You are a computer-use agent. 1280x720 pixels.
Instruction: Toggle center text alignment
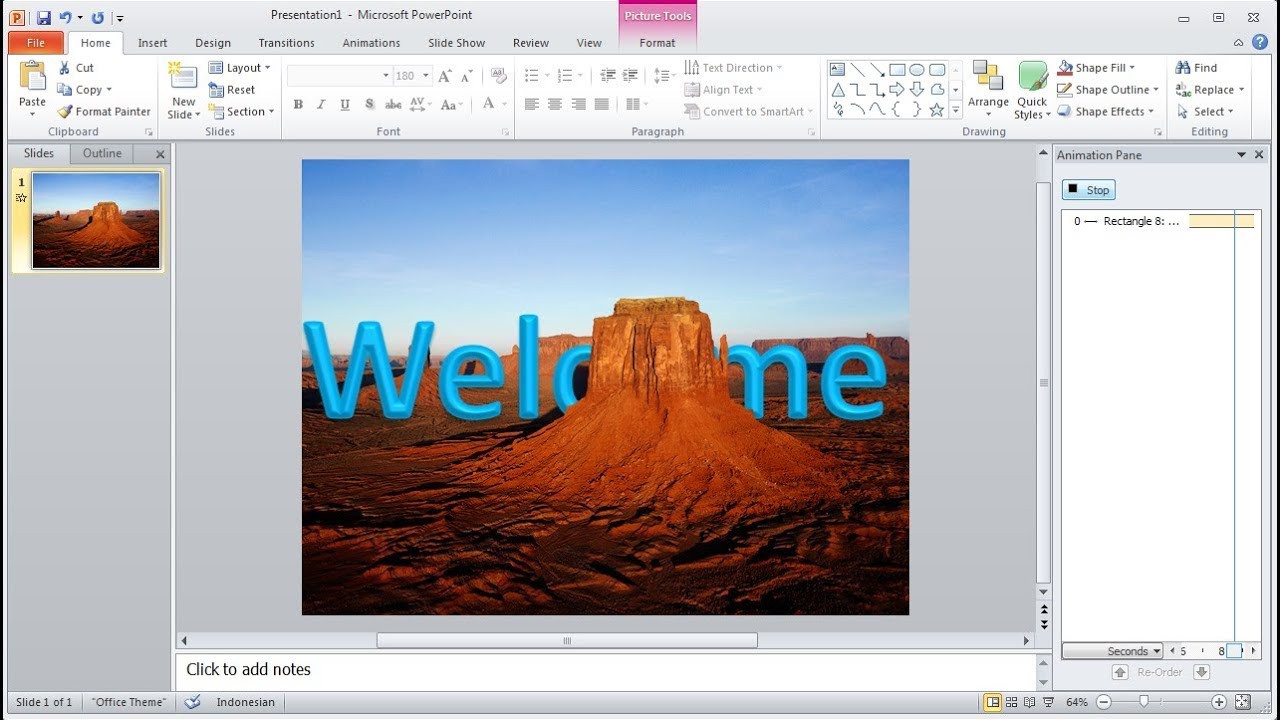(555, 104)
